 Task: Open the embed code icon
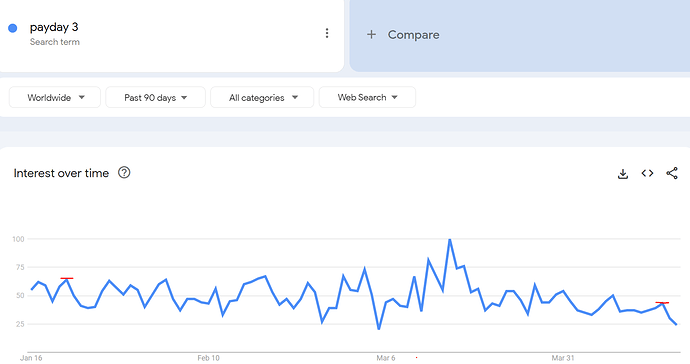(x=647, y=173)
